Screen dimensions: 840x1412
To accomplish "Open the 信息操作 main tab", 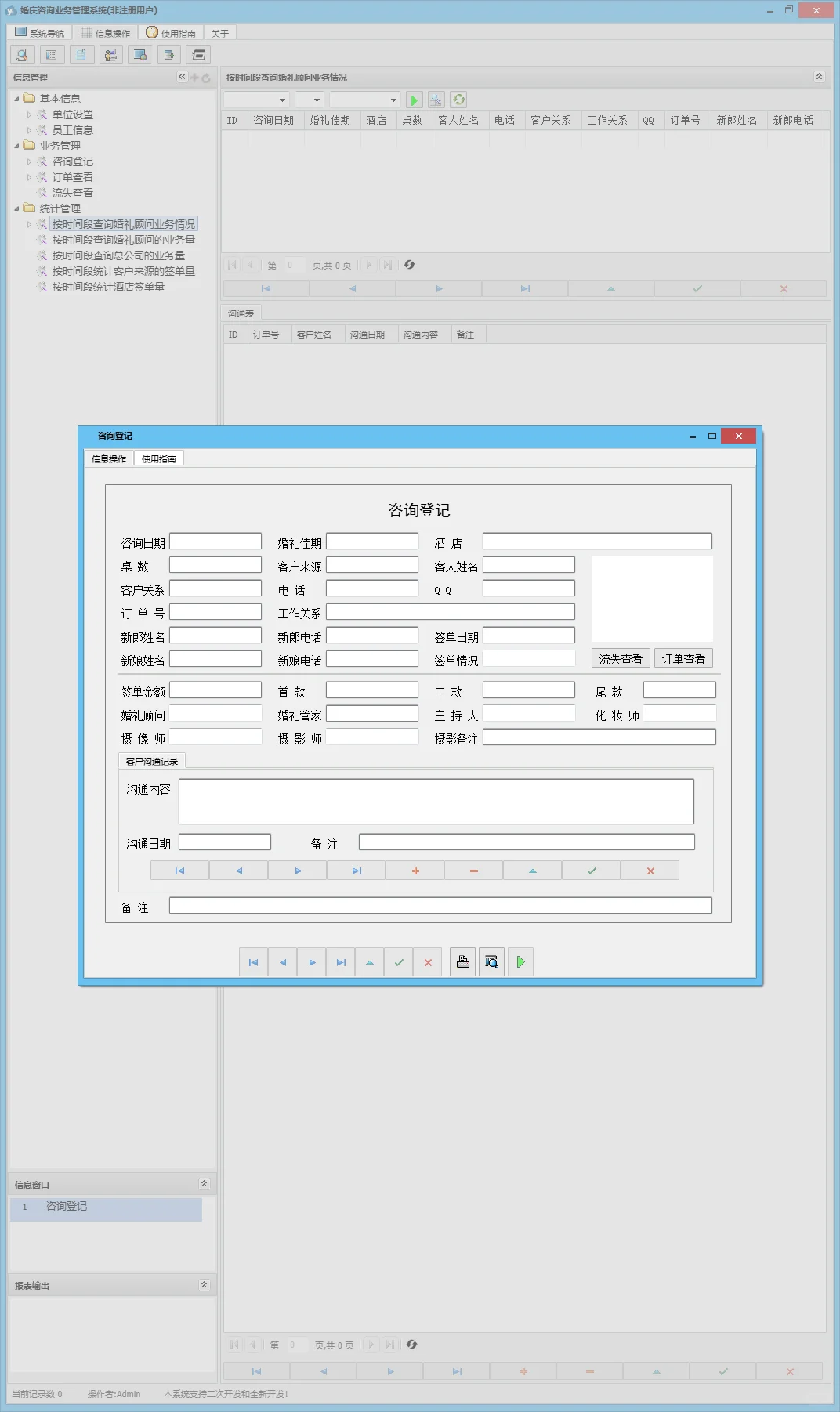I will tap(106, 33).
